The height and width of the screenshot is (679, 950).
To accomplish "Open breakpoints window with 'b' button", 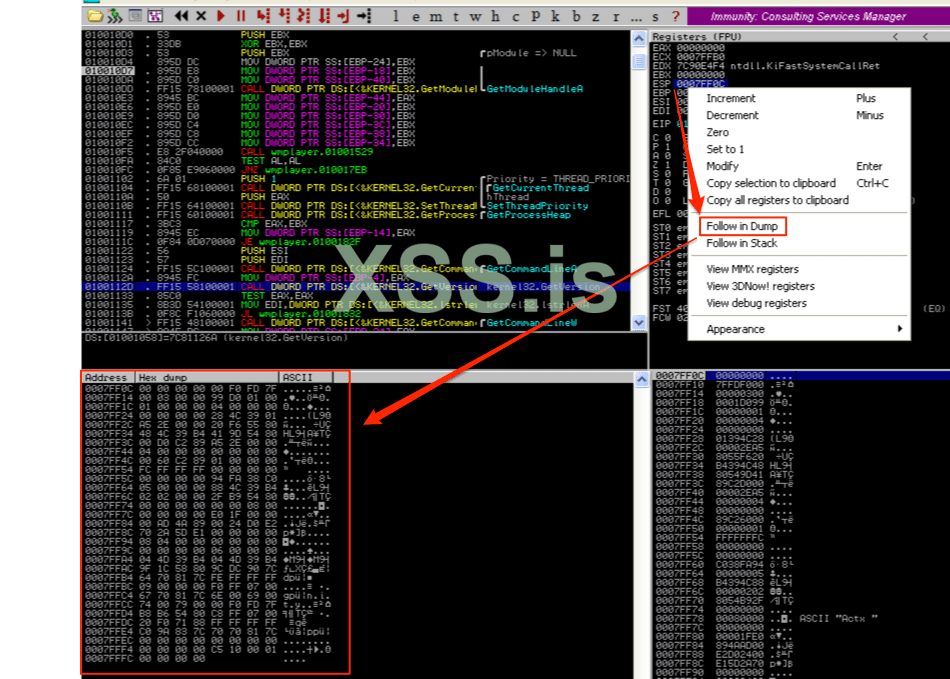I will [x=576, y=16].
